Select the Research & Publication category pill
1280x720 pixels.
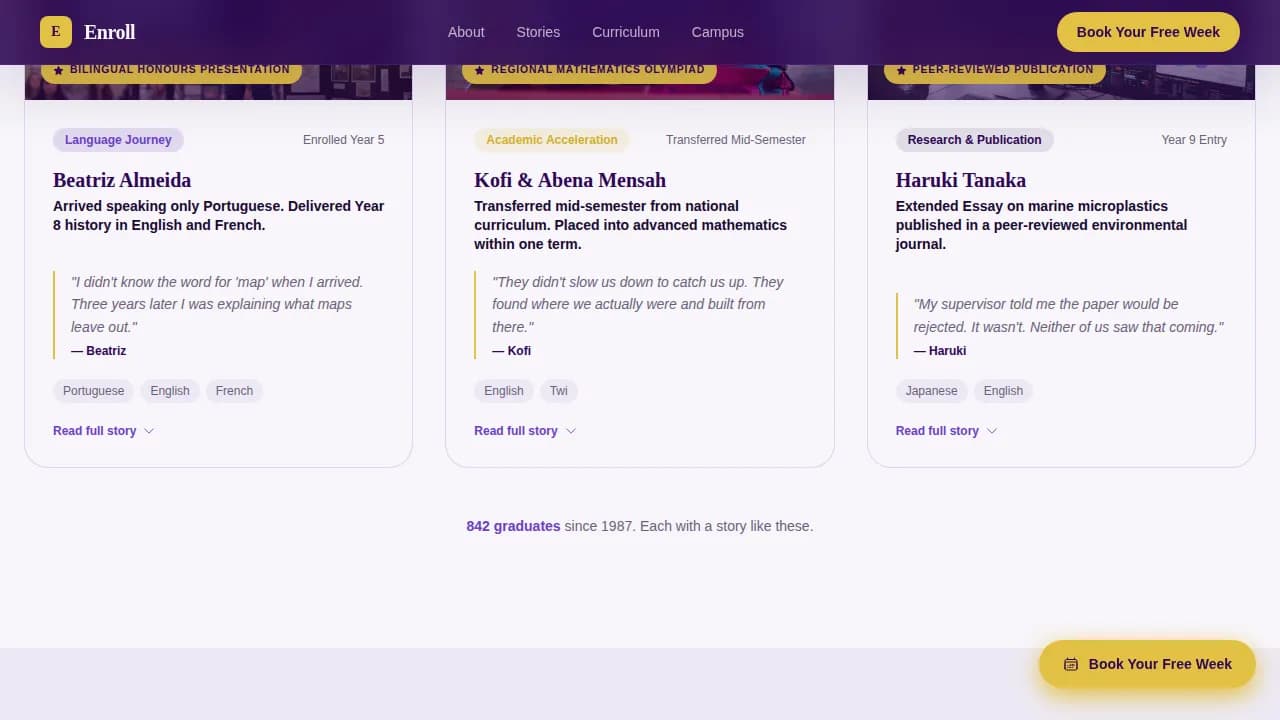click(x=974, y=140)
